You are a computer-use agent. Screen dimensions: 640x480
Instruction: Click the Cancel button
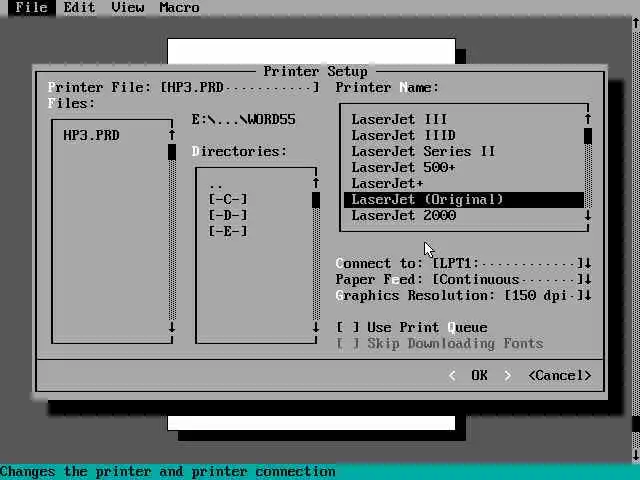pos(560,376)
